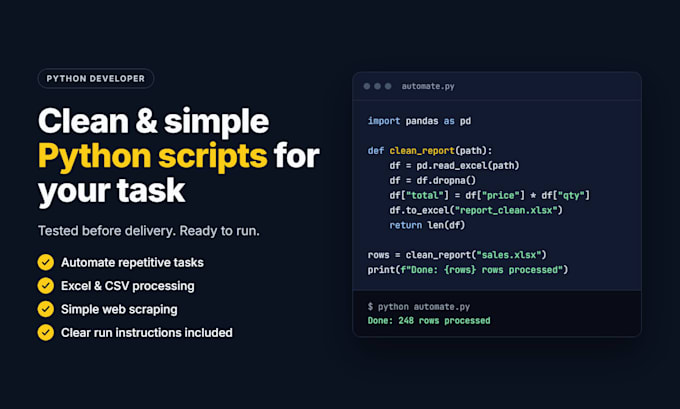
Task: Click the checkmark beside Automate repetitive tasks
Action: (46, 262)
